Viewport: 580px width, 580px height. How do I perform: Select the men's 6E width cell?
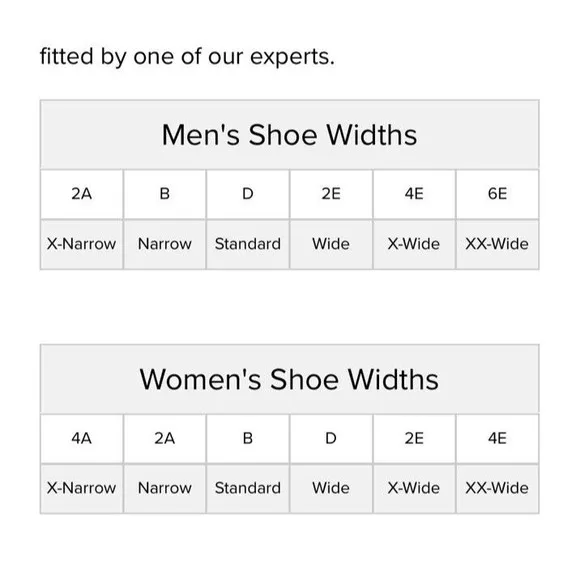coord(498,194)
